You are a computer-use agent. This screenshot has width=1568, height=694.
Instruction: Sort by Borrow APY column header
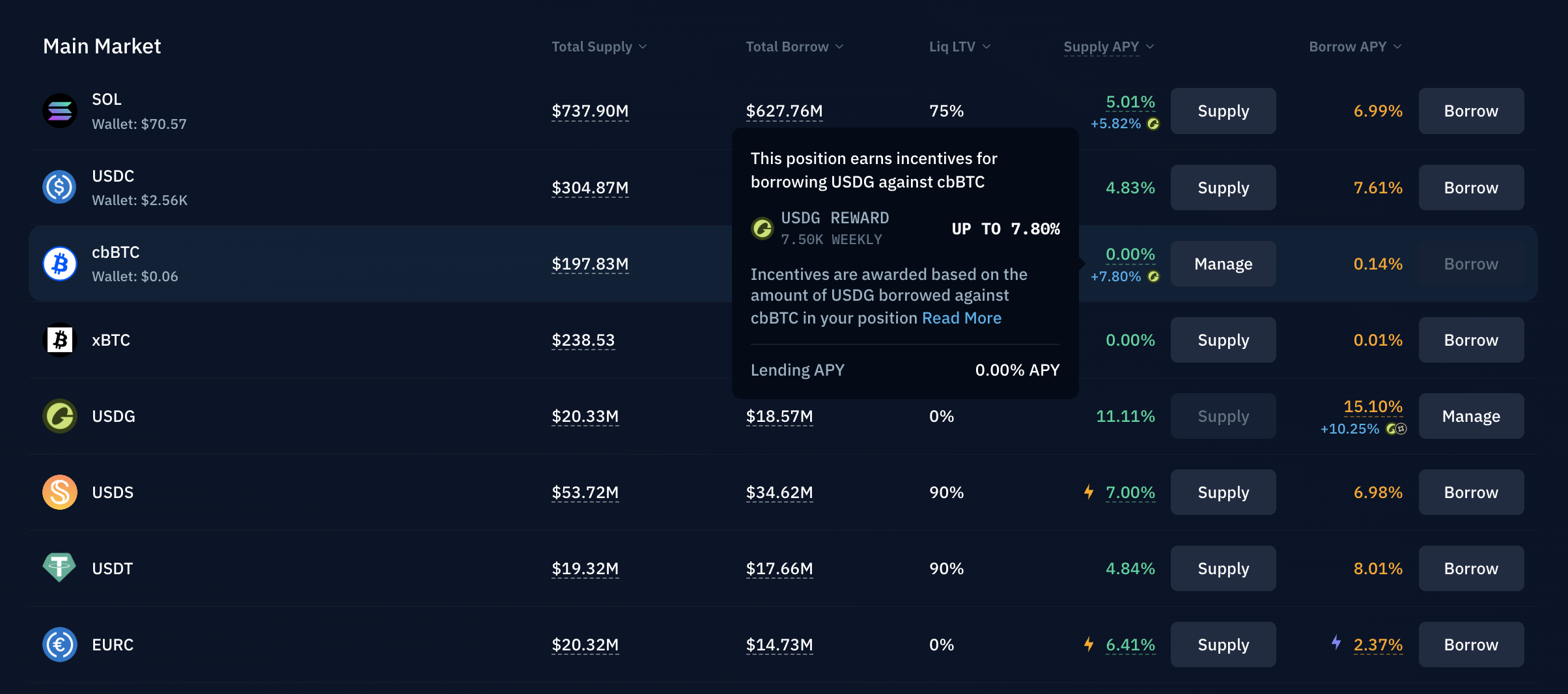pyautogui.click(x=1354, y=47)
